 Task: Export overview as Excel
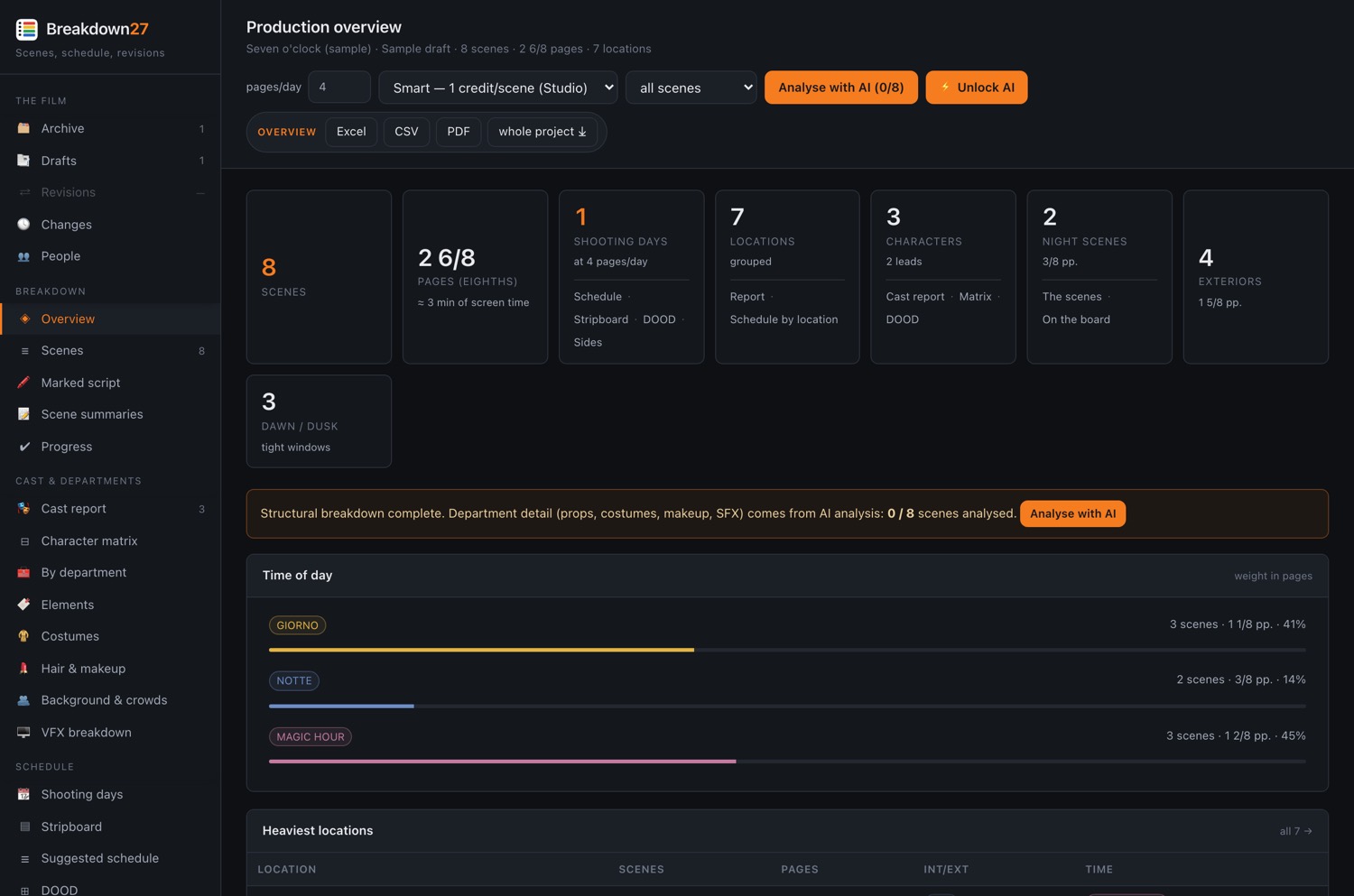click(x=351, y=132)
